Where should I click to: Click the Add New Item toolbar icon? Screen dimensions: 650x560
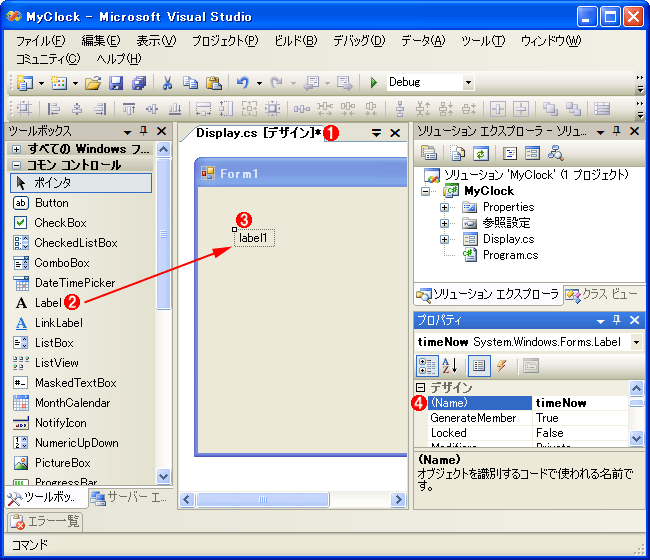(x=59, y=83)
